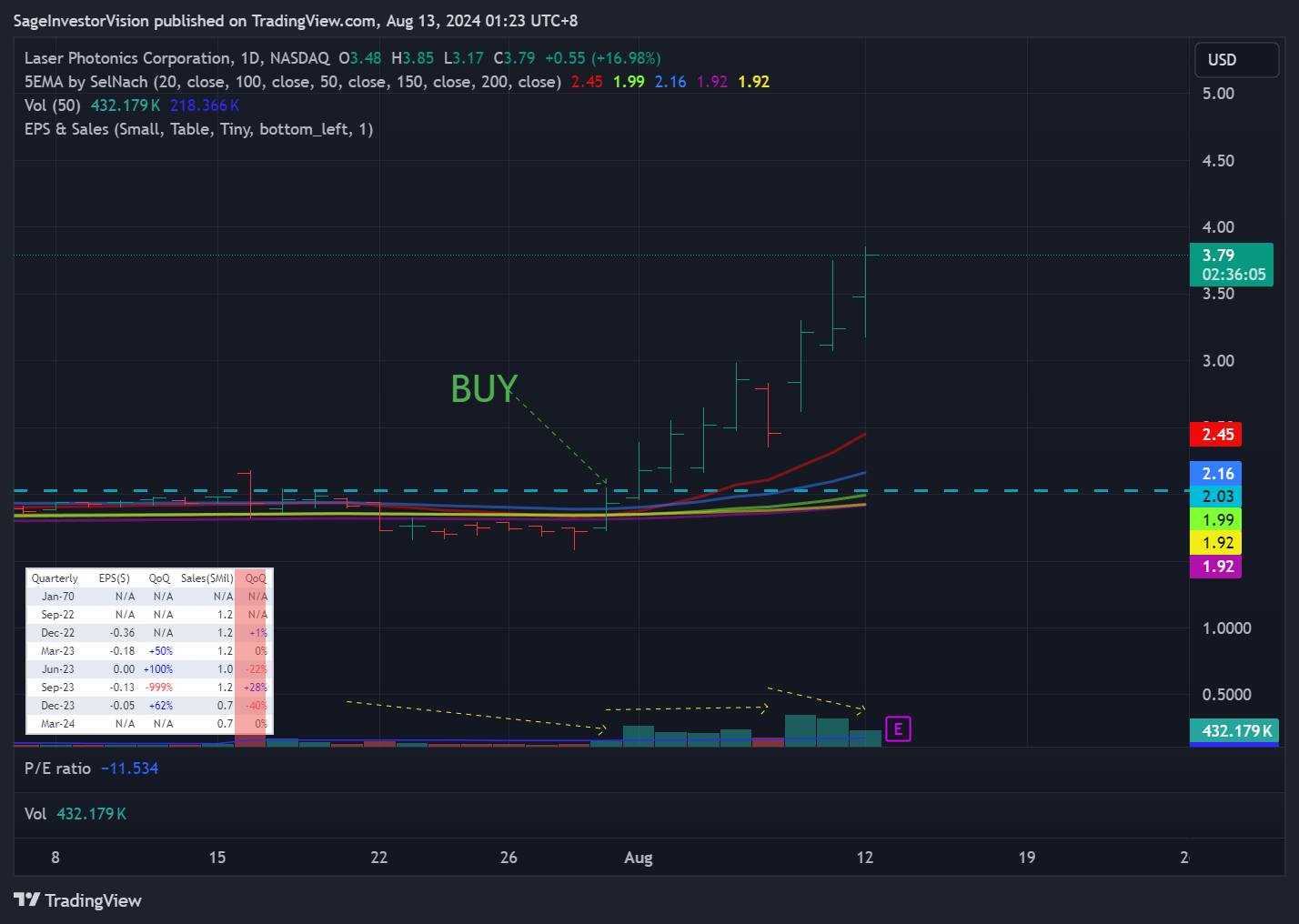Click the earnings E marker icon
Image resolution: width=1299 pixels, height=924 pixels.
pos(898,729)
